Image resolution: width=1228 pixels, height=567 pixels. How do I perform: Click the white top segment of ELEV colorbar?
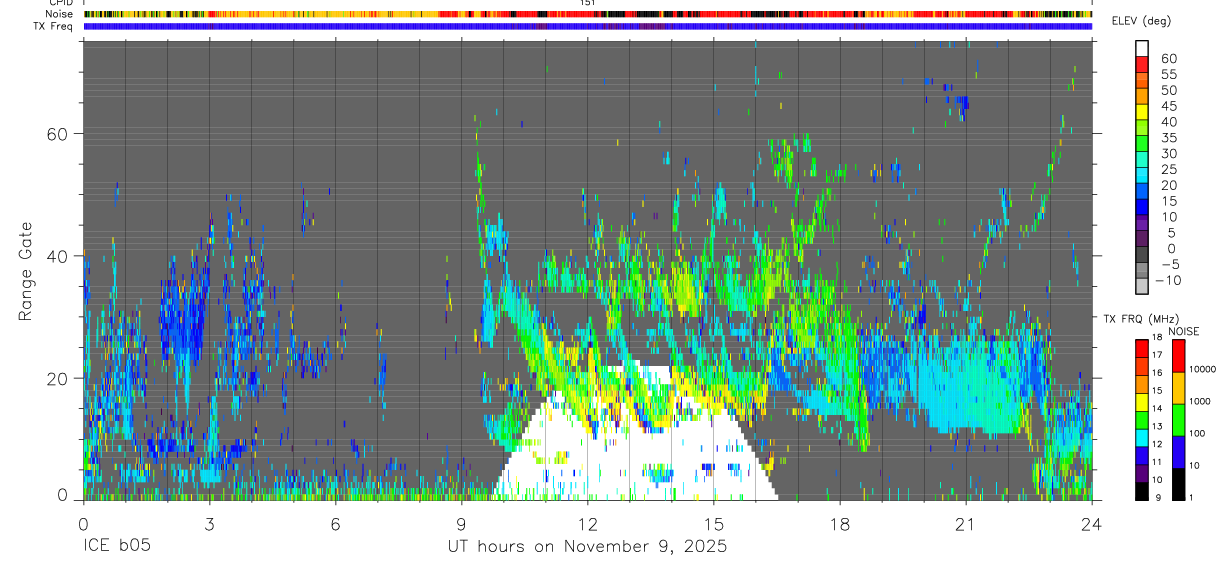click(x=1142, y=48)
